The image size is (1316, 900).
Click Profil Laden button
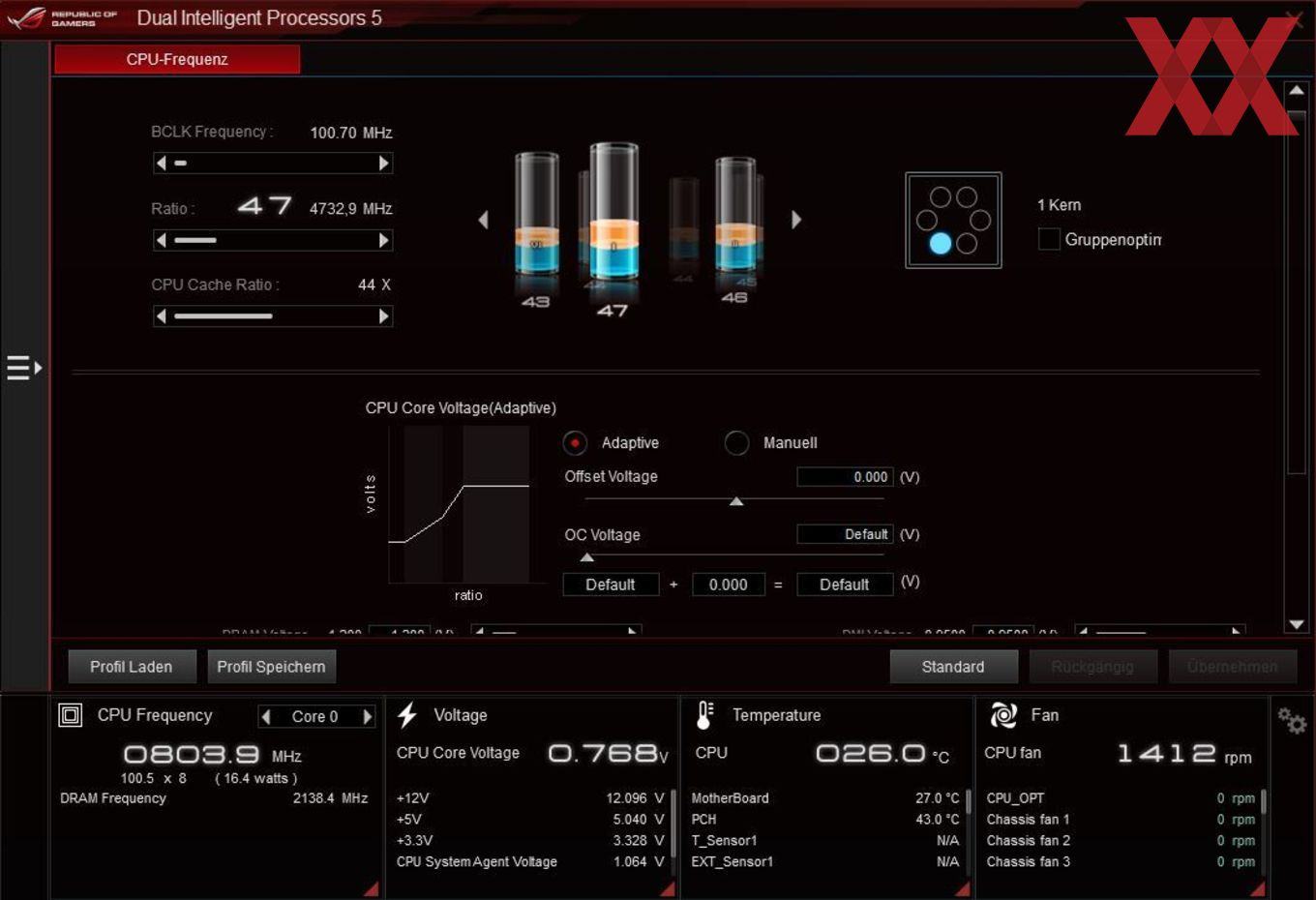132,667
